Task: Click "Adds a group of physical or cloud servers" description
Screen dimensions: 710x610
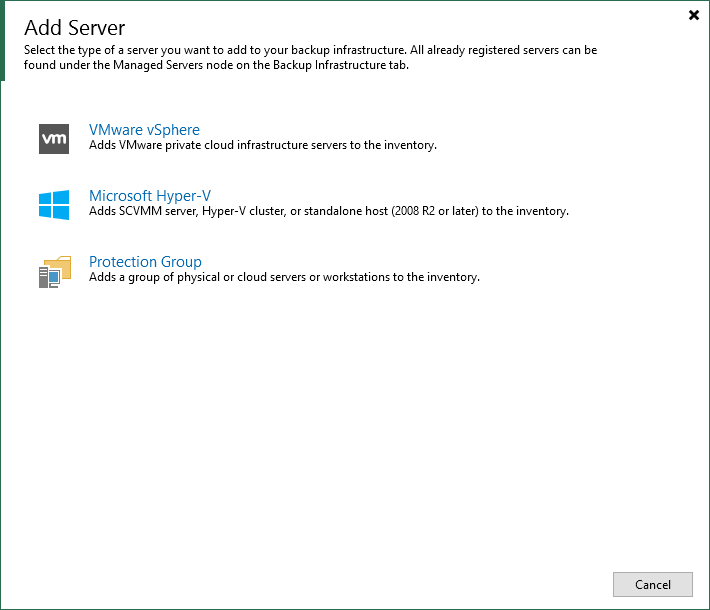Action: pos(284,277)
